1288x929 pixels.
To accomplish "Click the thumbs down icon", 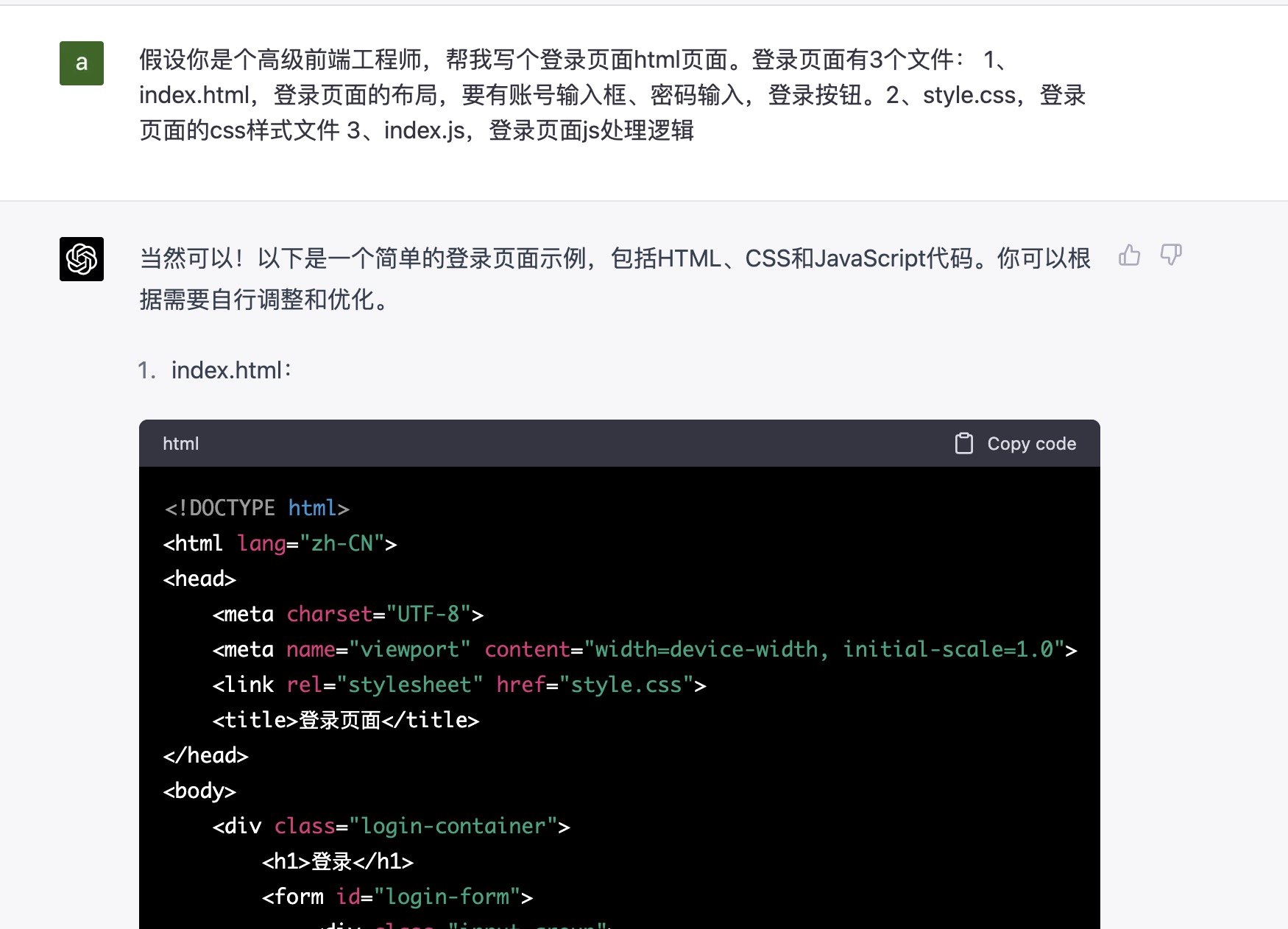I will pyautogui.click(x=1171, y=255).
